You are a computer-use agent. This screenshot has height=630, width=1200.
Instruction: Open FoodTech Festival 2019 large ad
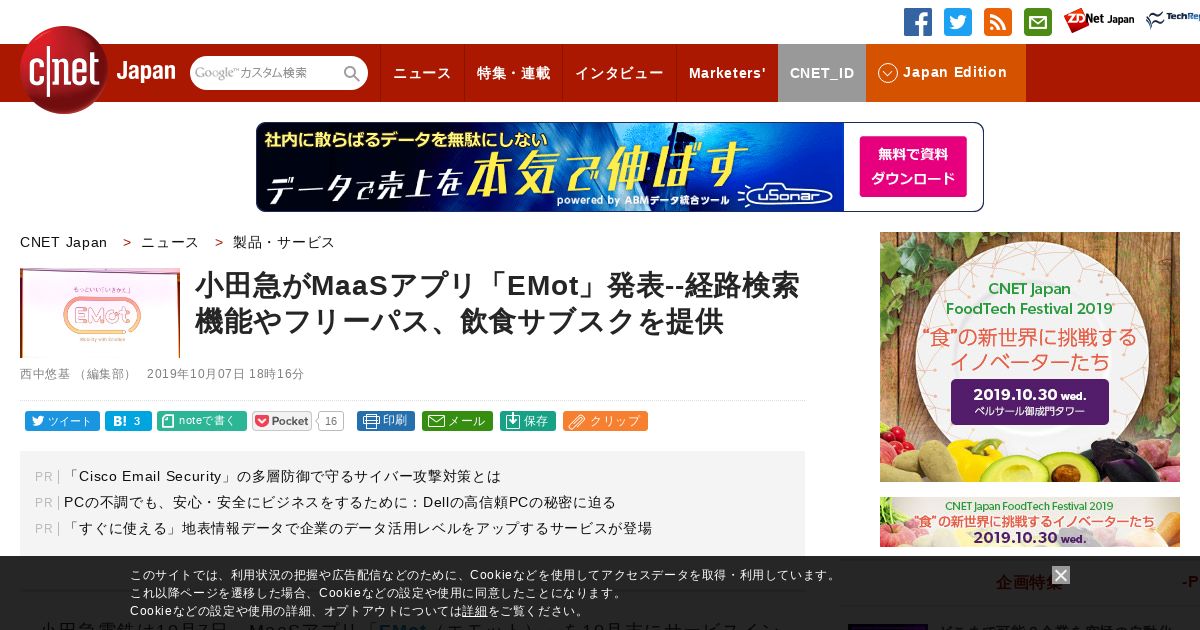pos(1030,357)
